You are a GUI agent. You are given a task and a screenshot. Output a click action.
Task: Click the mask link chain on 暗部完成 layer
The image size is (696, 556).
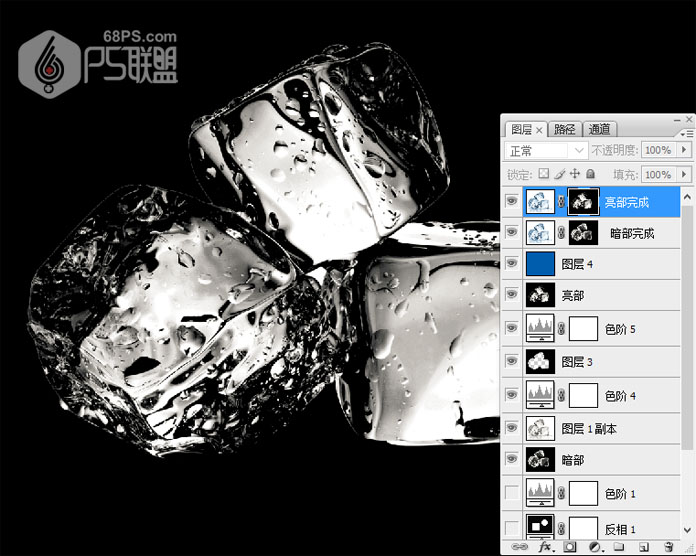pyautogui.click(x=561, y=233)
